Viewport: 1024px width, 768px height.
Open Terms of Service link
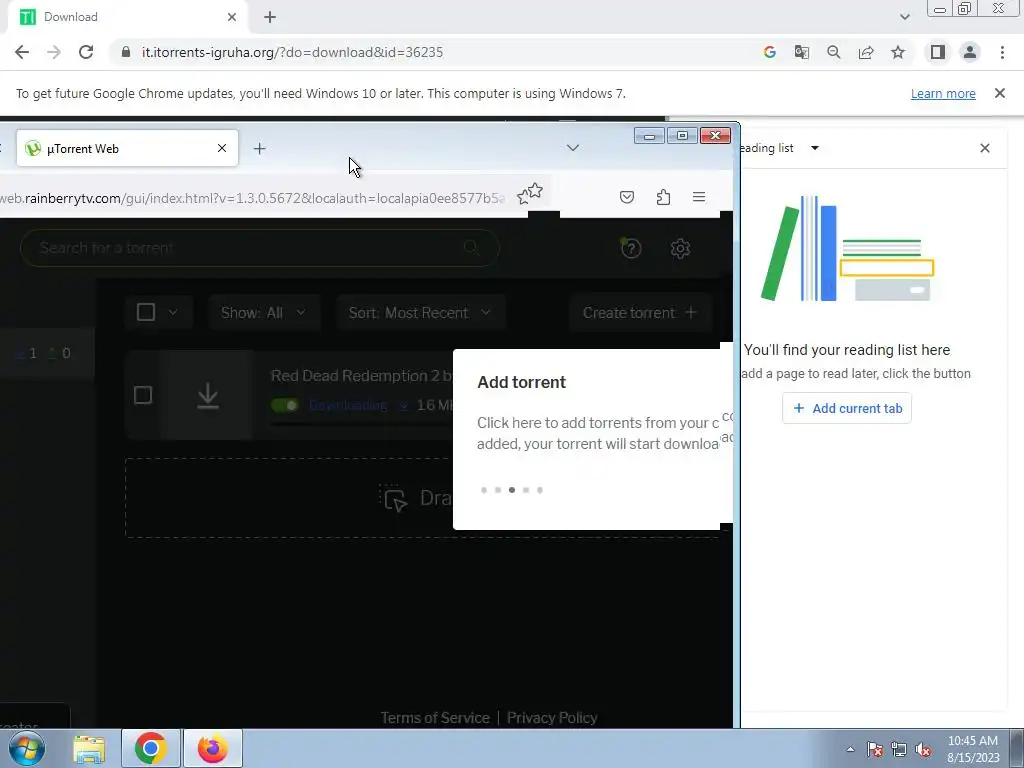click(435, 718)
